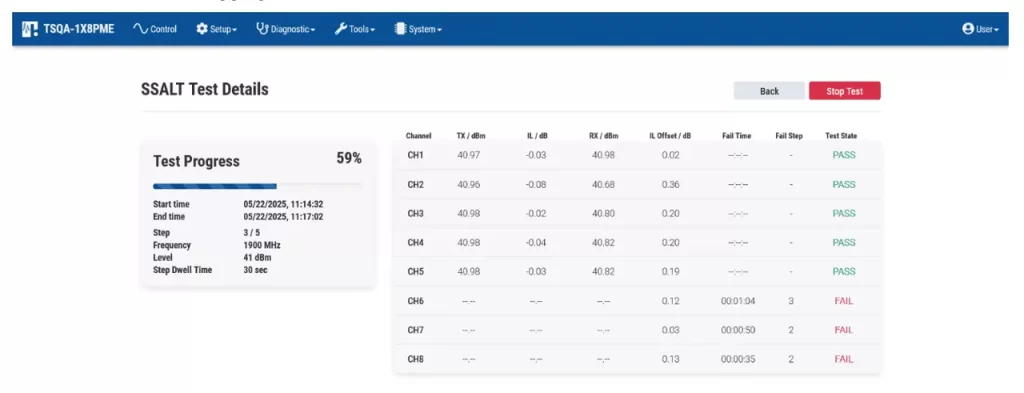Click the User account avatar icon

(968, 29)
